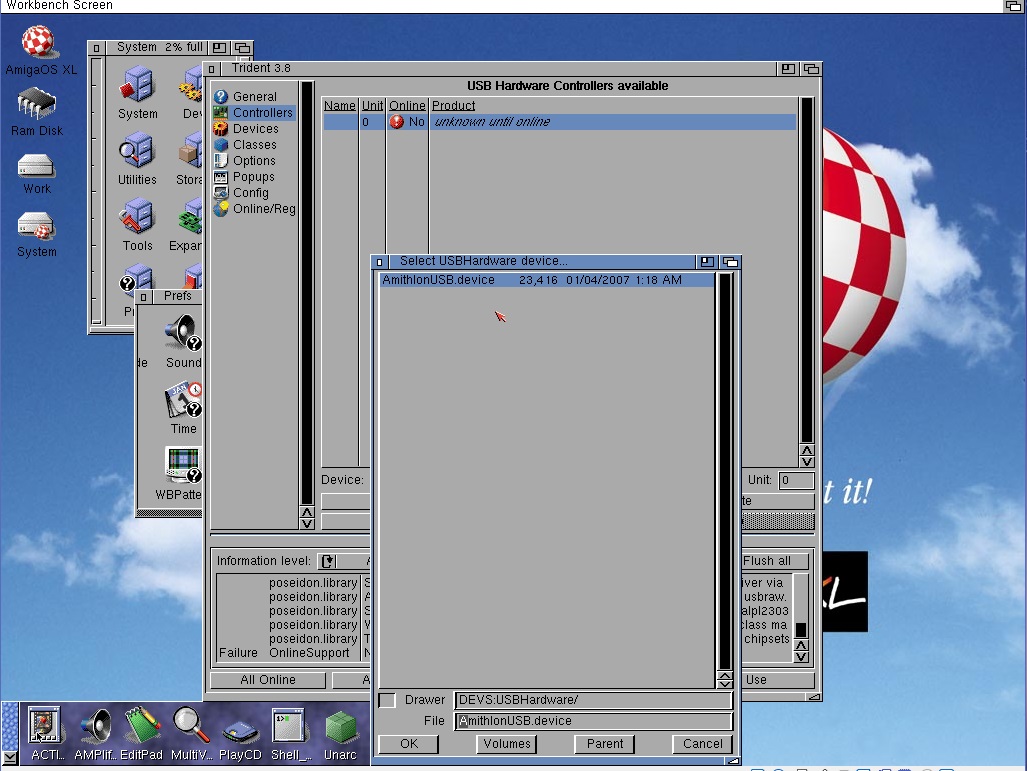
Task: Click OK in the file requester
Action: point(409,743)
